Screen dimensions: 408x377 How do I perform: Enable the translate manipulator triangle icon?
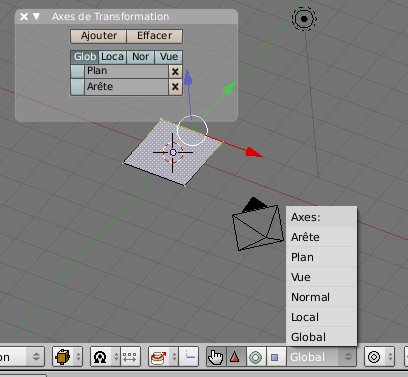click(x=235, y=357)
